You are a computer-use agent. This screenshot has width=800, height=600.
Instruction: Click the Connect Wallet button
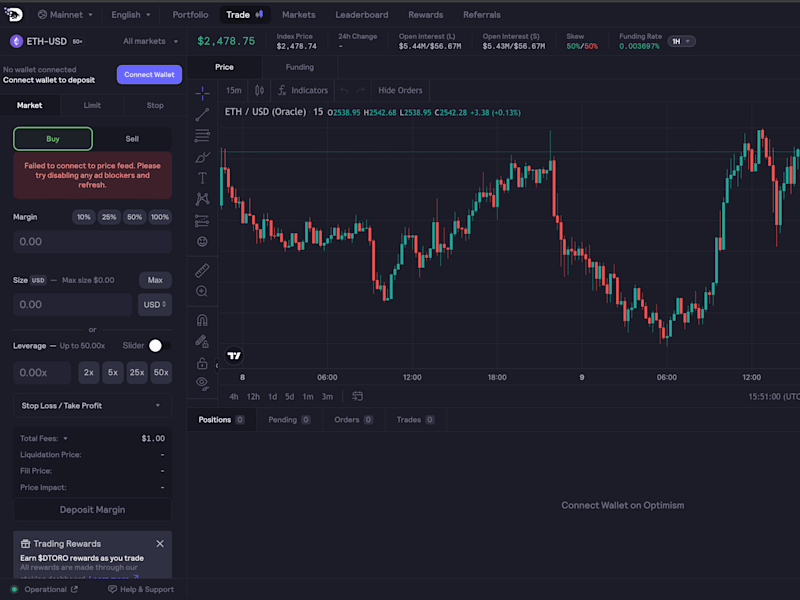tap(149, 74)
